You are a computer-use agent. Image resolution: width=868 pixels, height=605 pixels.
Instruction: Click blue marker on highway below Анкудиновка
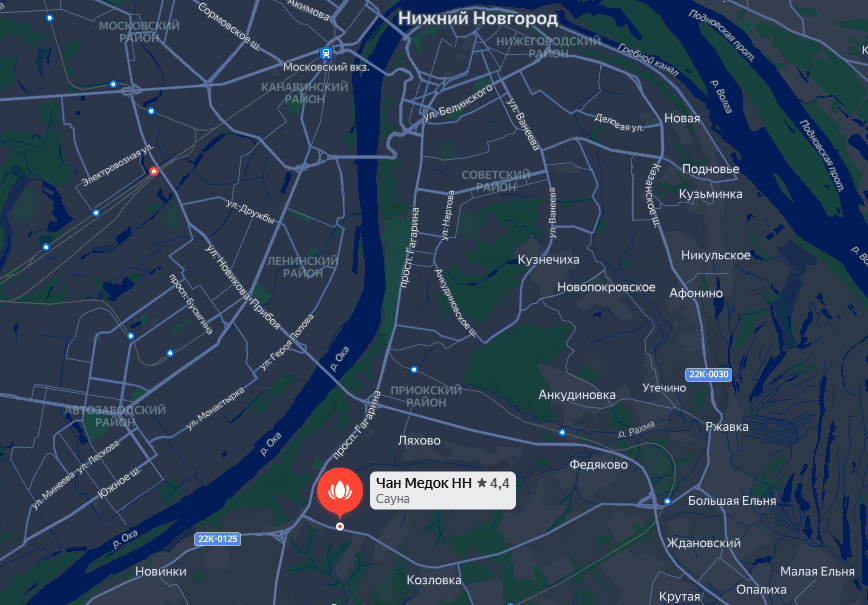(562, 432)
